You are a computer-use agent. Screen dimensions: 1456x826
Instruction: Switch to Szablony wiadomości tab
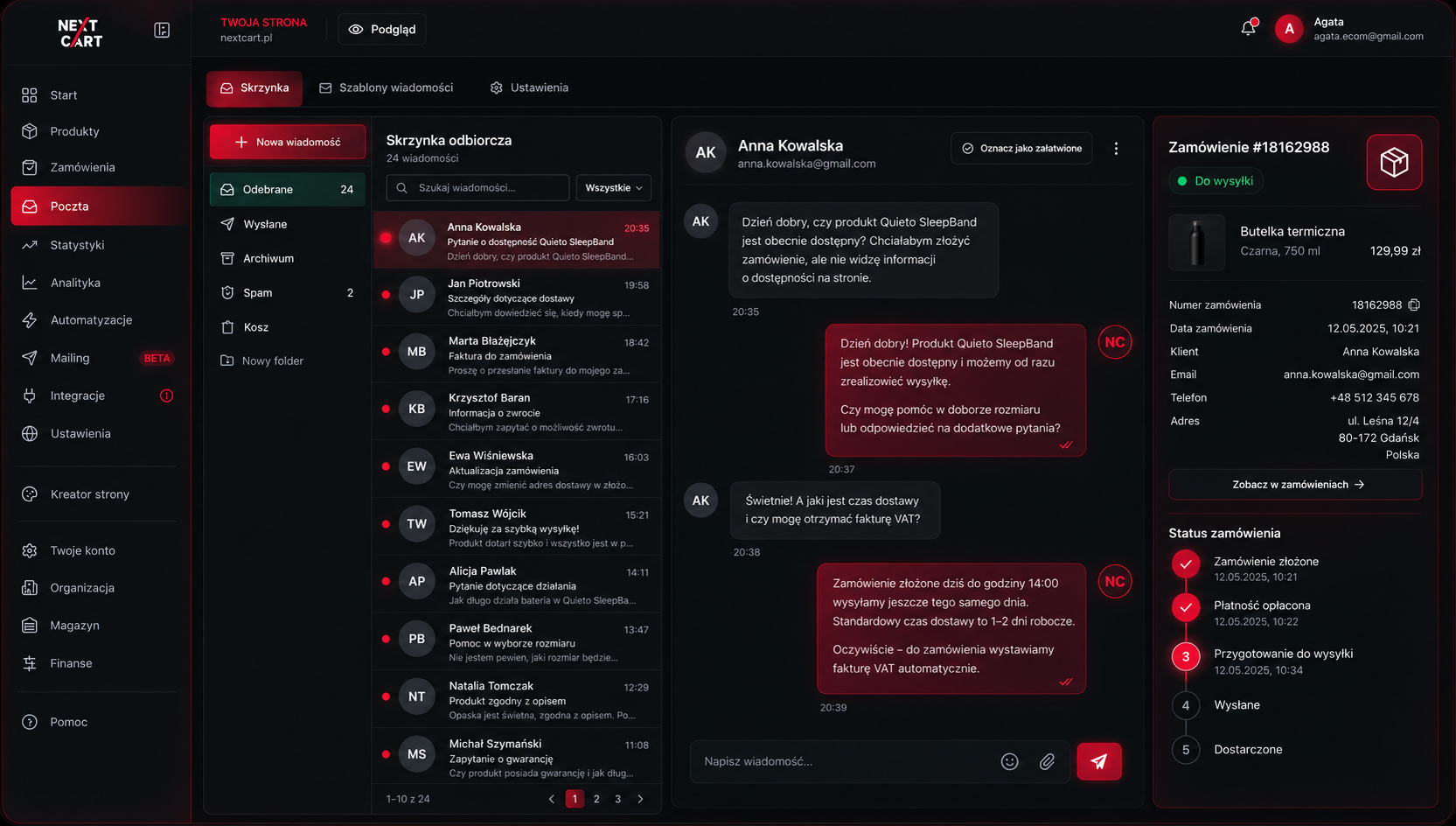[387, 87]
